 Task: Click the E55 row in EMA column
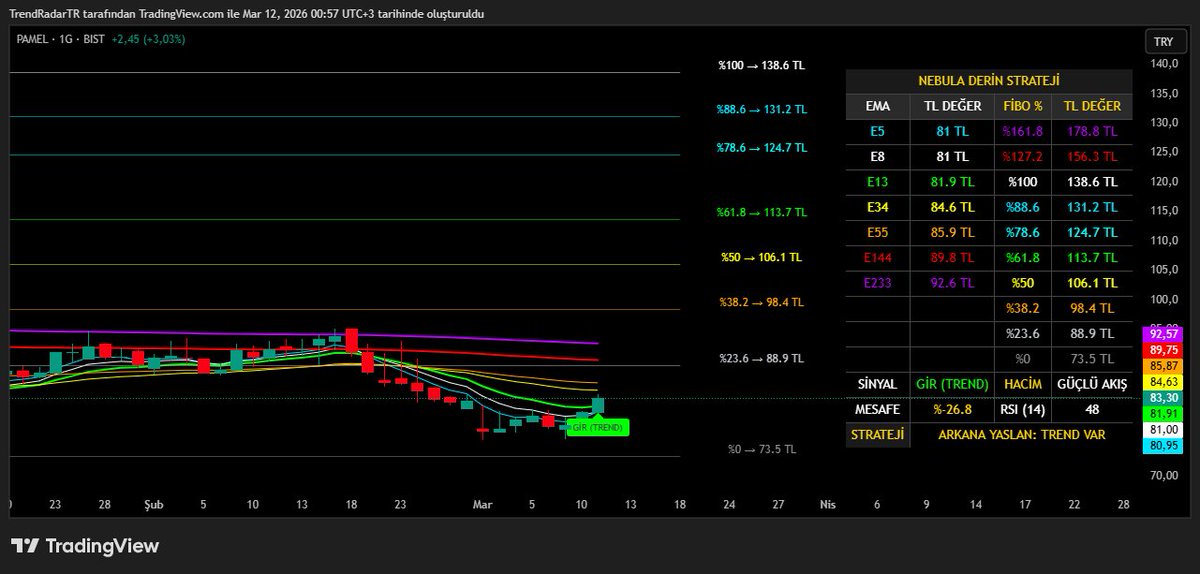point(878,233)
